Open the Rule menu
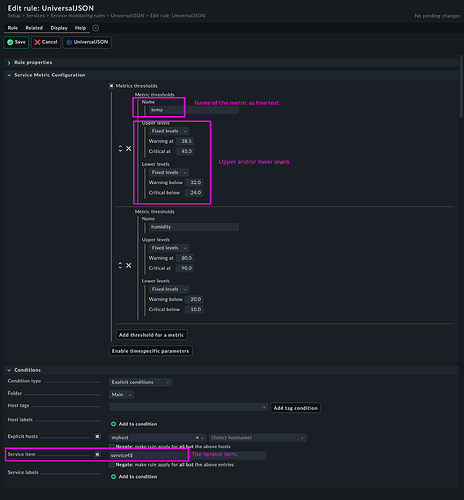Viewport: 464px width, 500px height. point(13,28)
